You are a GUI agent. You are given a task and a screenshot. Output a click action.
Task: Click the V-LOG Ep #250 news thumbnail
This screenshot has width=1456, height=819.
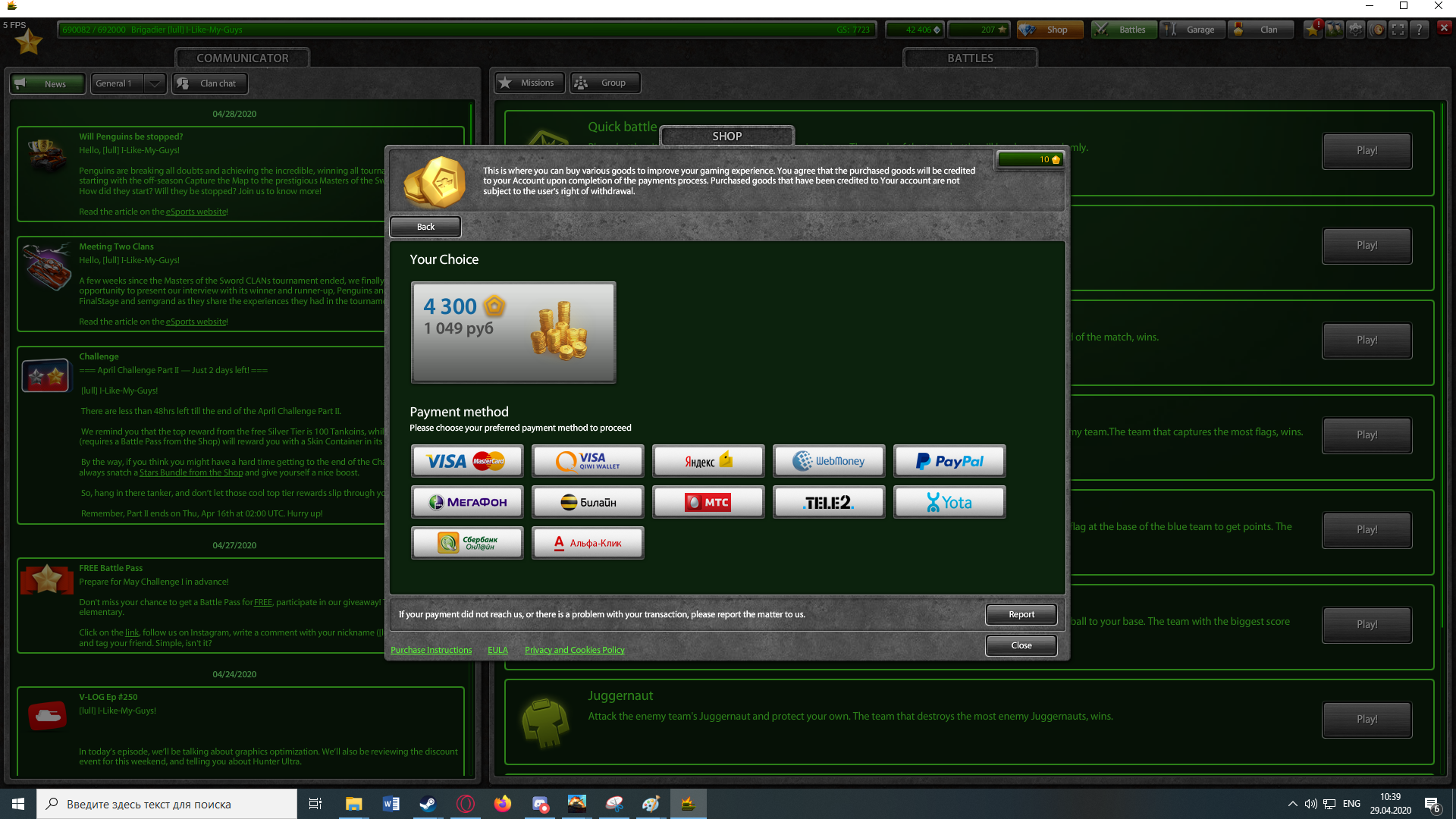coord(47,715)
